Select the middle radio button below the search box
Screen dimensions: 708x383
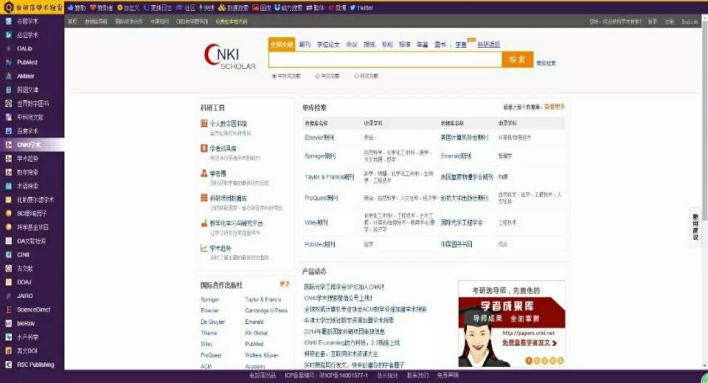[x=317, y=76]
